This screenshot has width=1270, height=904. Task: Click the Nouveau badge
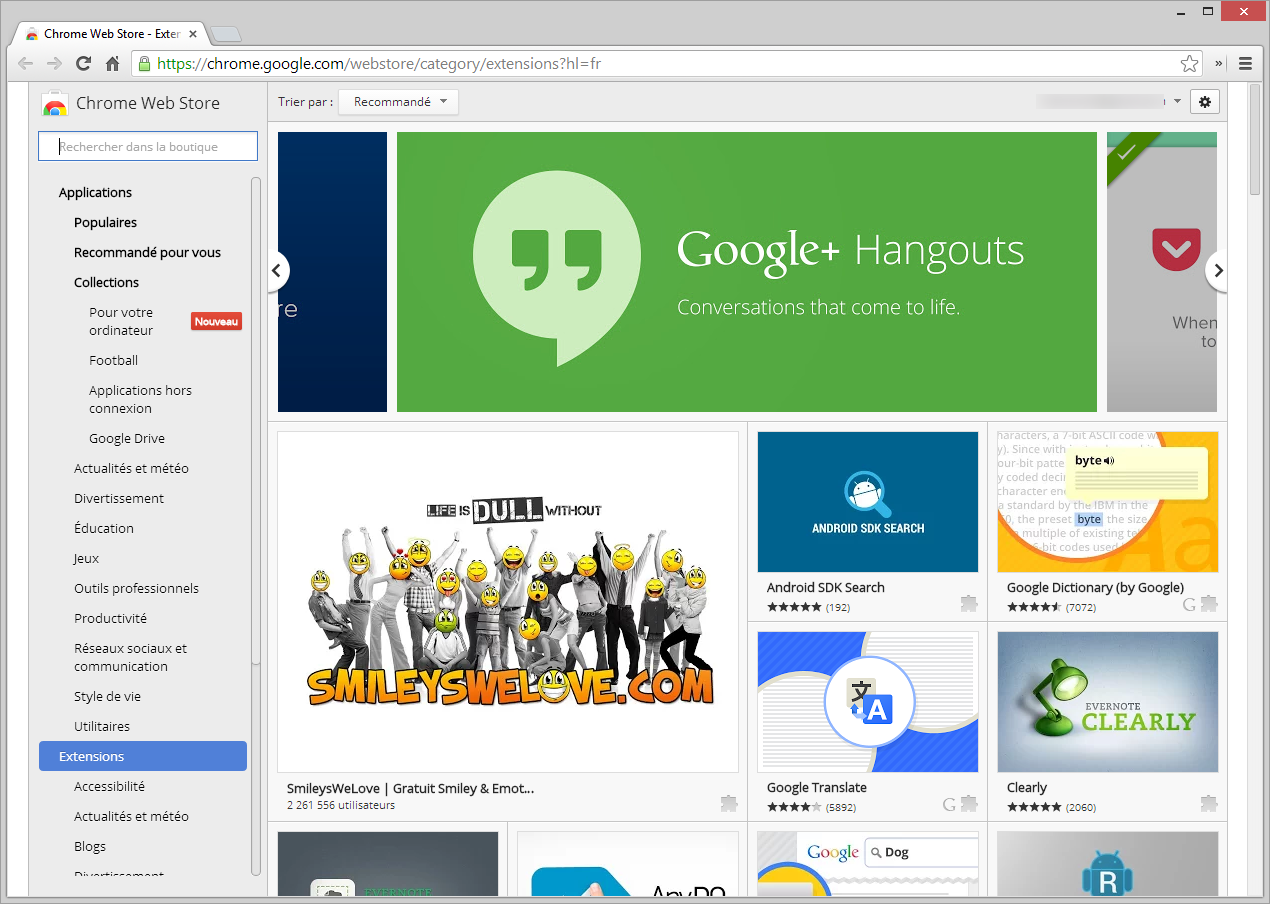[x=217, y=322]
